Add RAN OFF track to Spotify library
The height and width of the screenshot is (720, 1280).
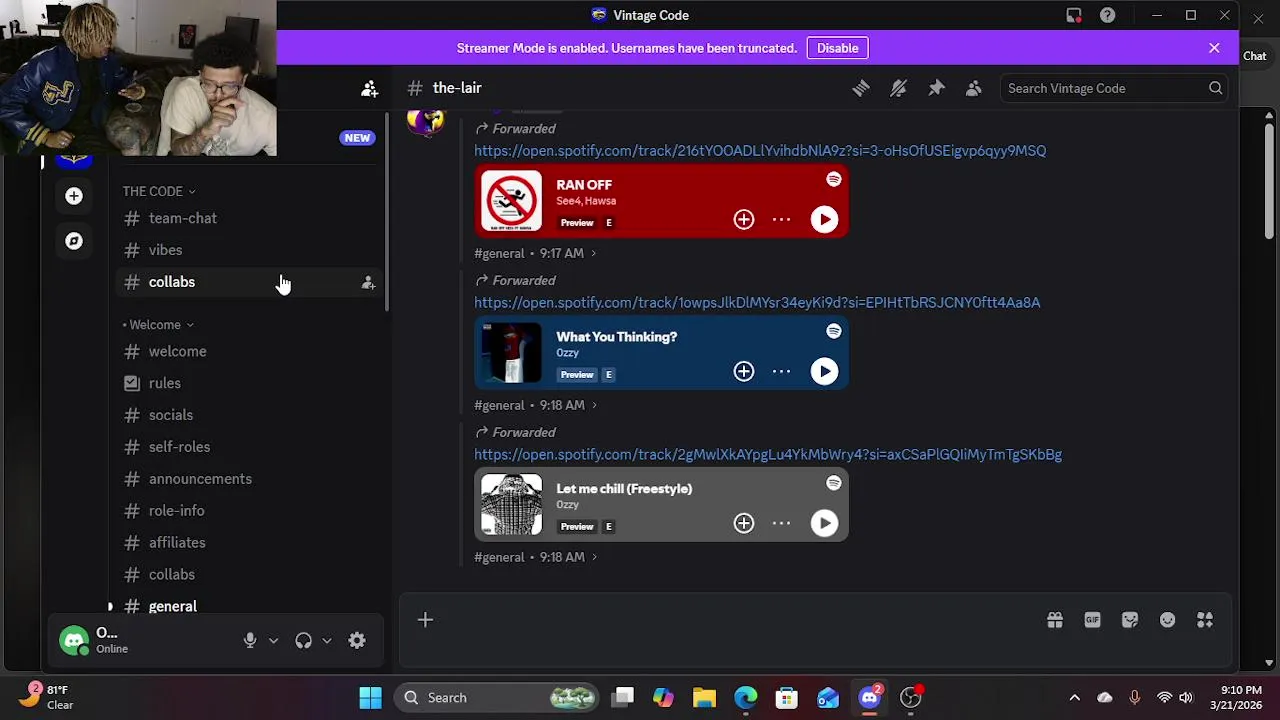click(744, 220)
